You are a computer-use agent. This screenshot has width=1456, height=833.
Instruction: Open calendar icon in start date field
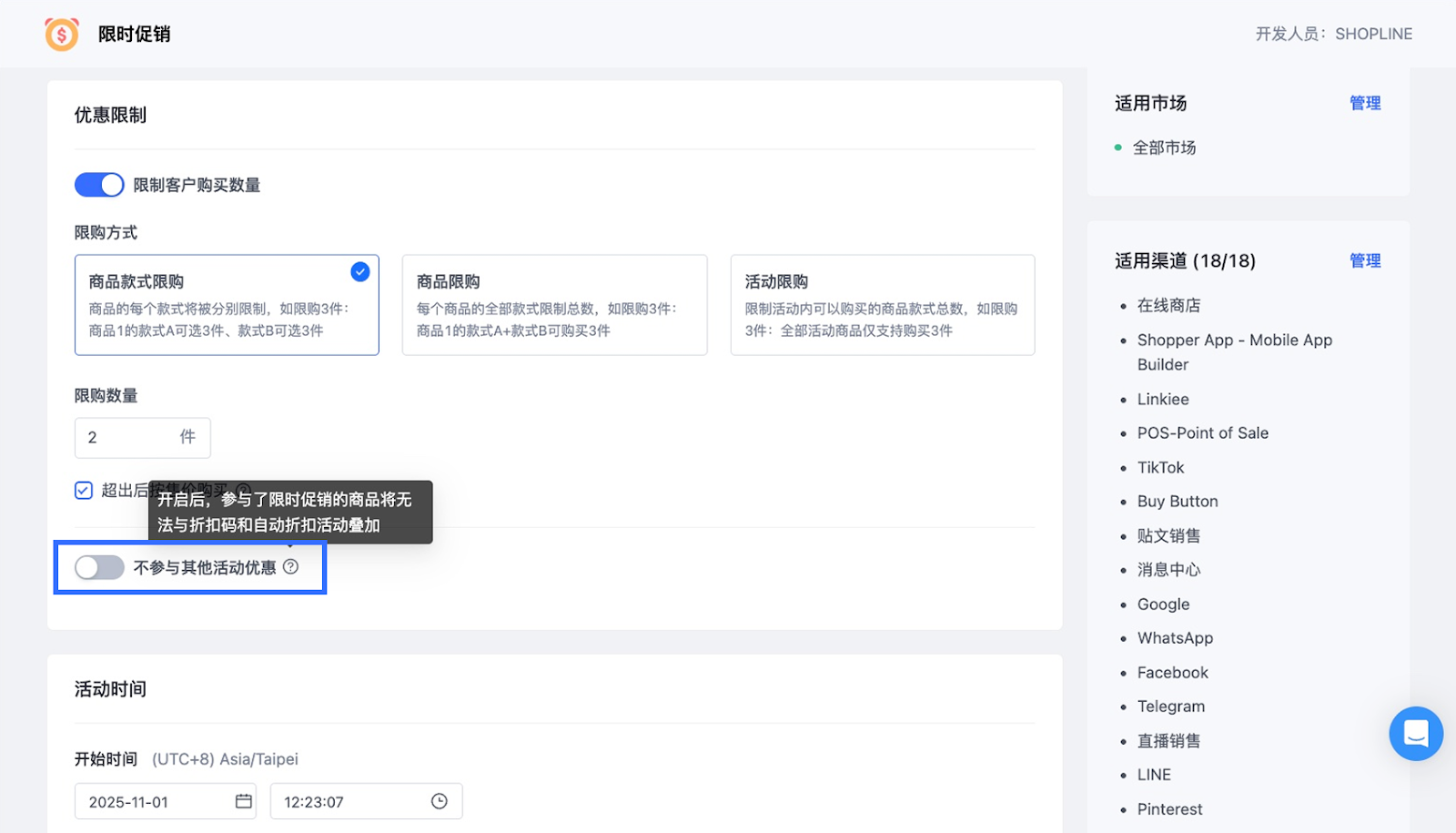point(243,801)
